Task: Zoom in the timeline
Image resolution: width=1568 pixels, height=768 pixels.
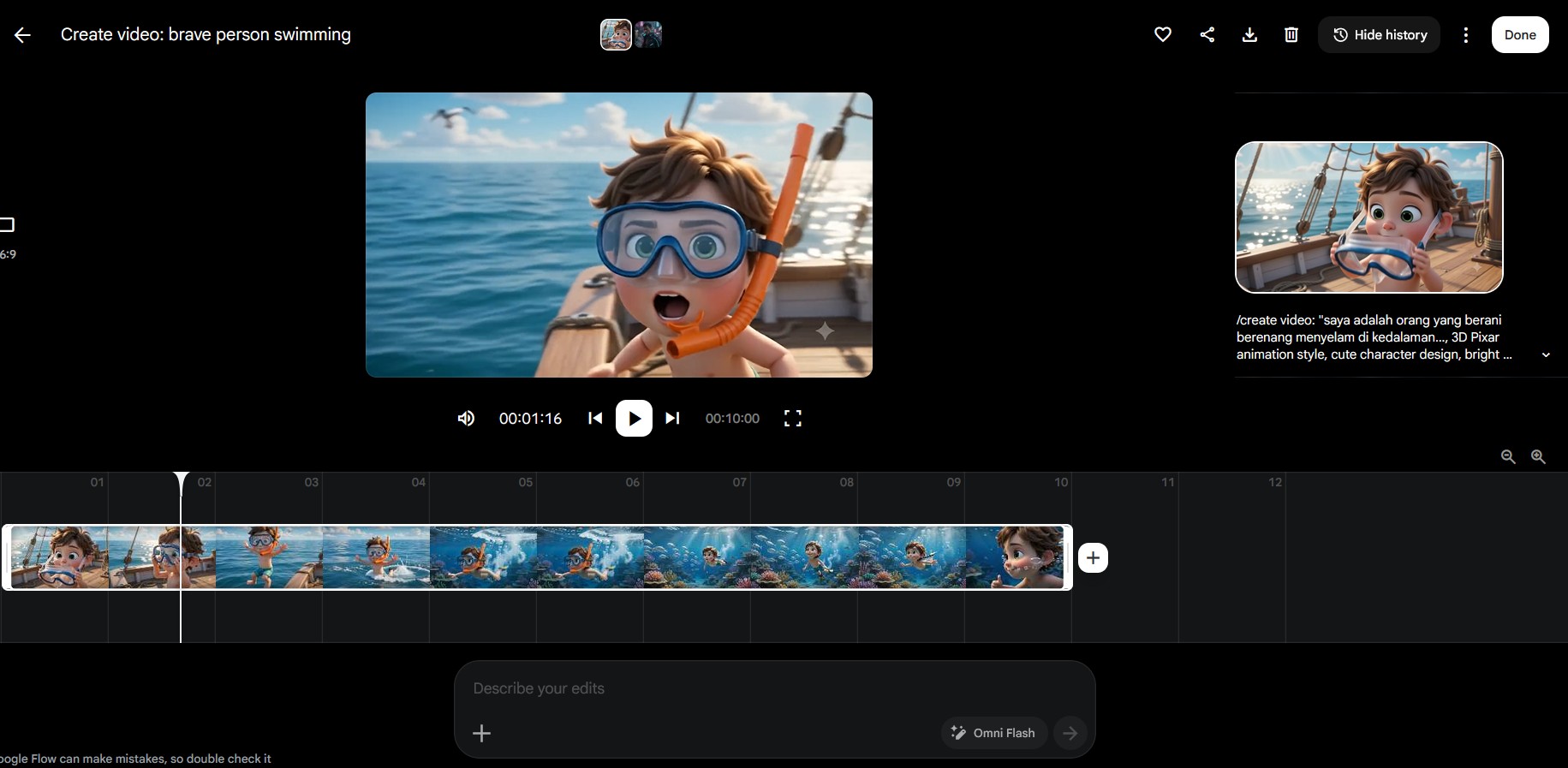Action: tap(1538, 457)
